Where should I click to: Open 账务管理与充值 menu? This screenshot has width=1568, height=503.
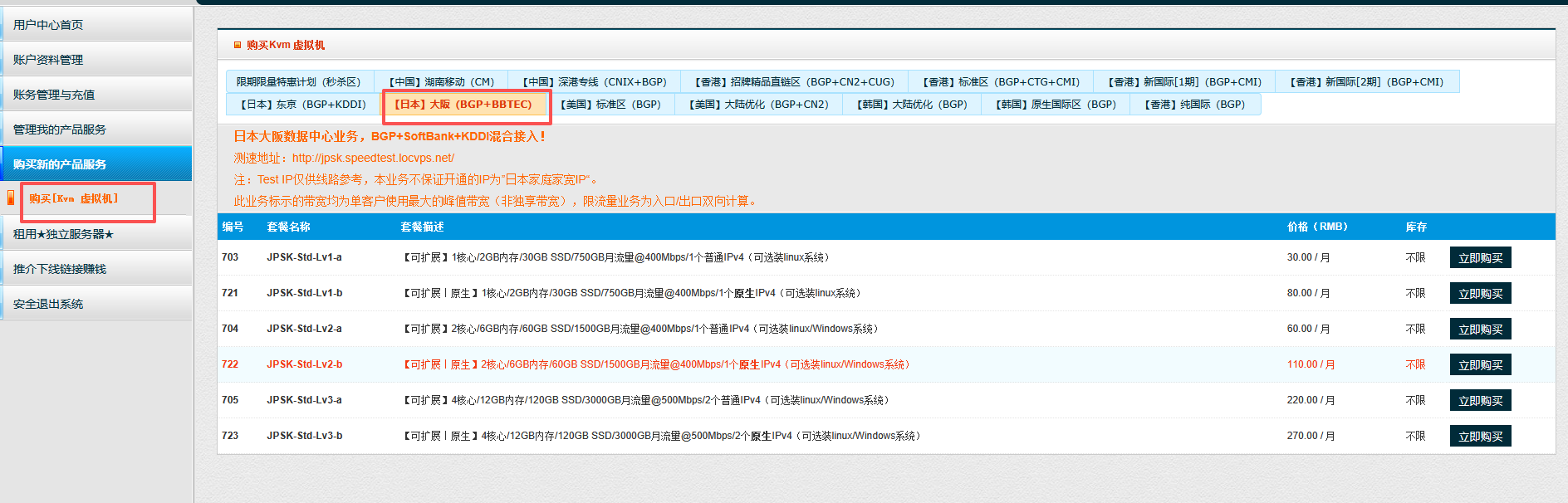click(x=96, y=95)
